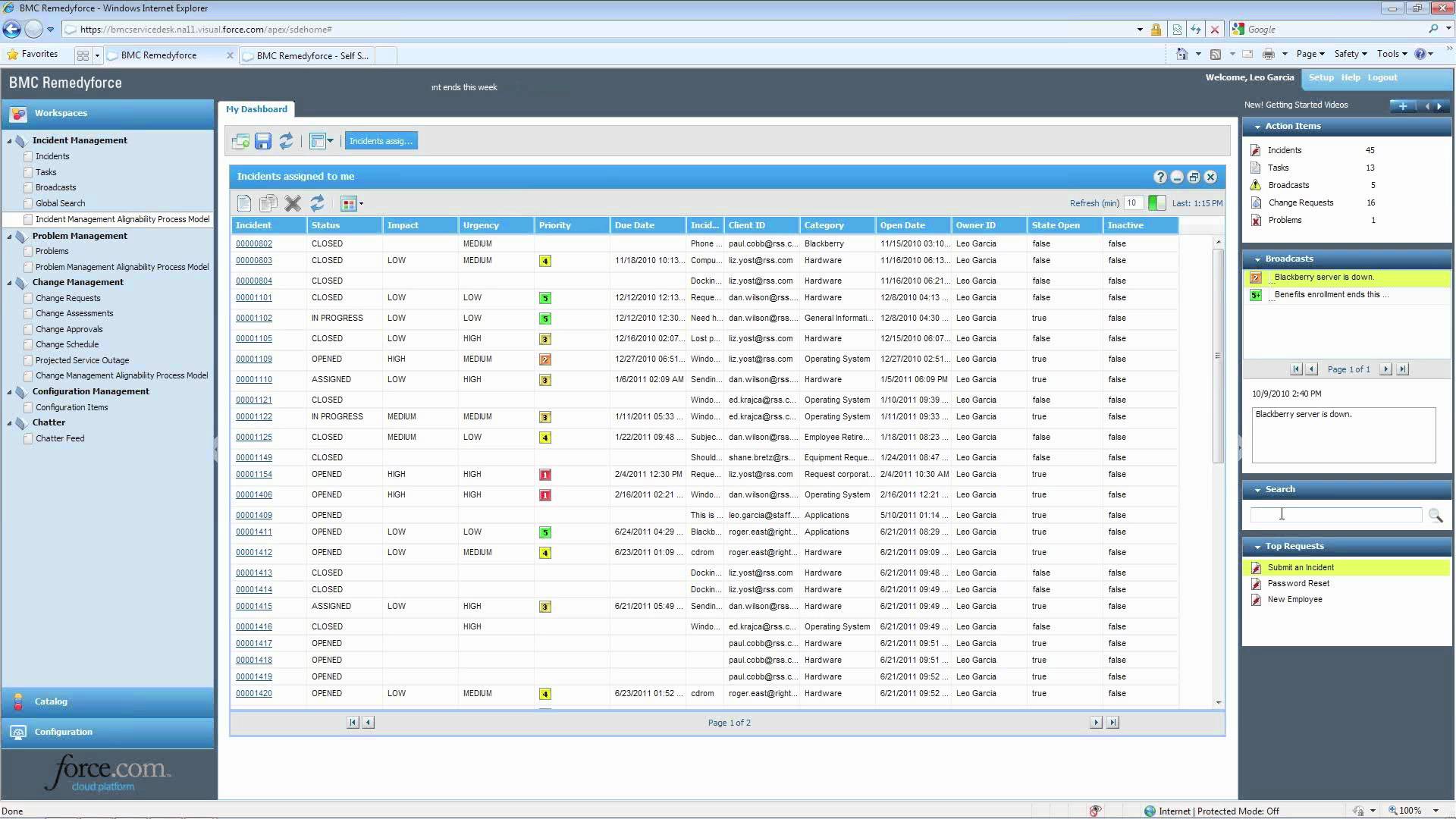Click the add window dashboard toolbar icon
Screen dimensions: 1456x819
[240, 141]
